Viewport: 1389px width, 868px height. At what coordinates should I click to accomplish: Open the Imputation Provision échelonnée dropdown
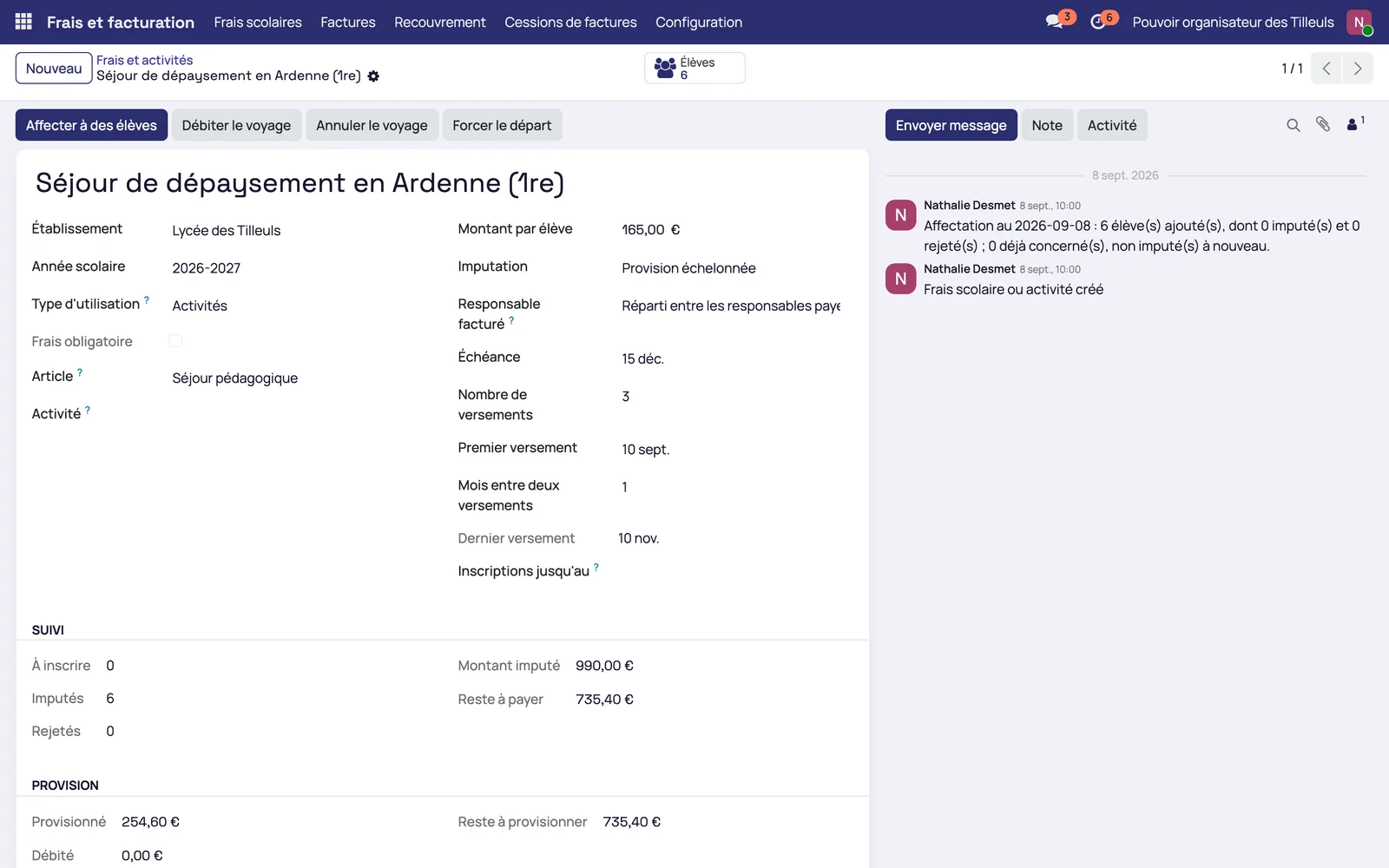[731, 268]
